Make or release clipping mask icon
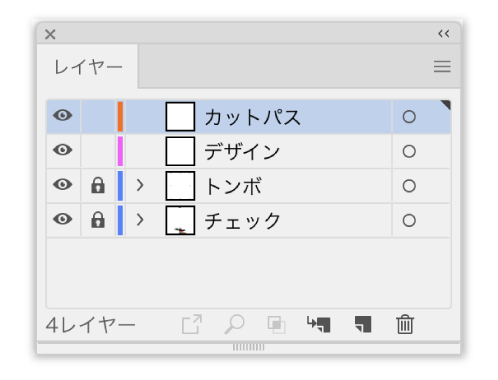This screenshot has width=498, height=380. tap(276, 324)
